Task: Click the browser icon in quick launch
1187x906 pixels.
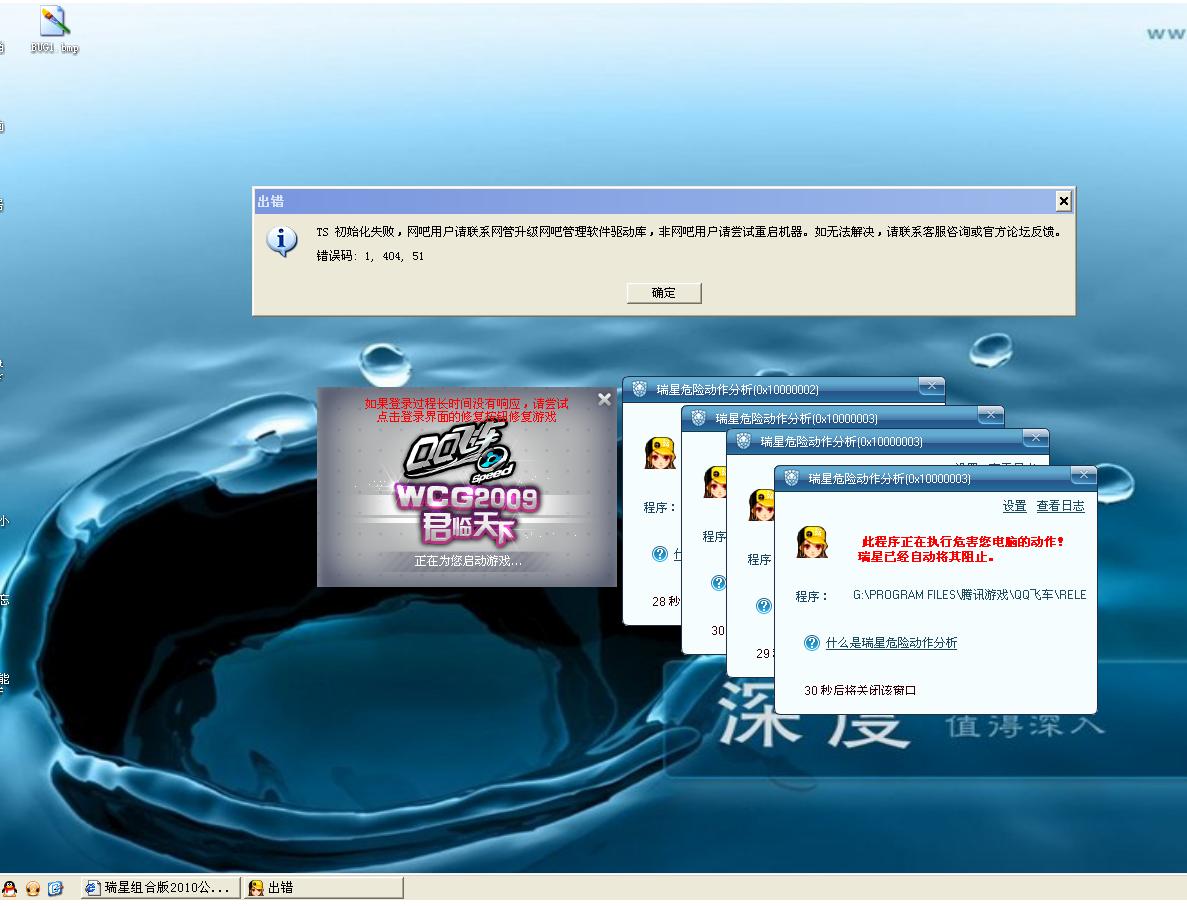Action: [x=55, y=889]
